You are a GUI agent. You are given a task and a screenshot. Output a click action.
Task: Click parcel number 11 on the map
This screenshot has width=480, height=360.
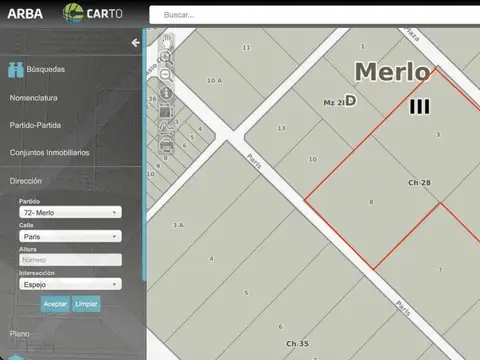(x=246, y=48)
